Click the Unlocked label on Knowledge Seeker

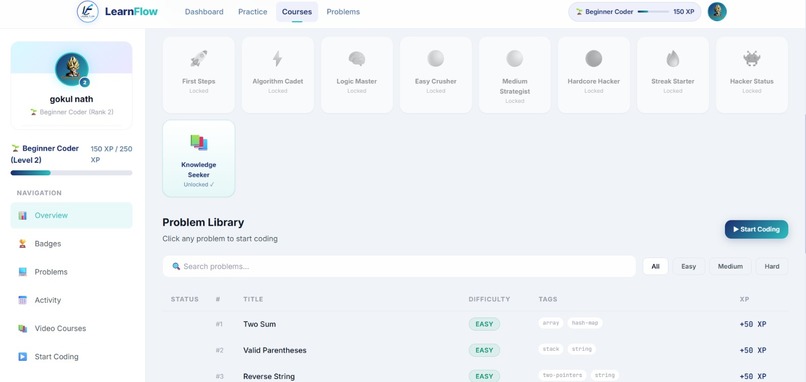point(198,185)
